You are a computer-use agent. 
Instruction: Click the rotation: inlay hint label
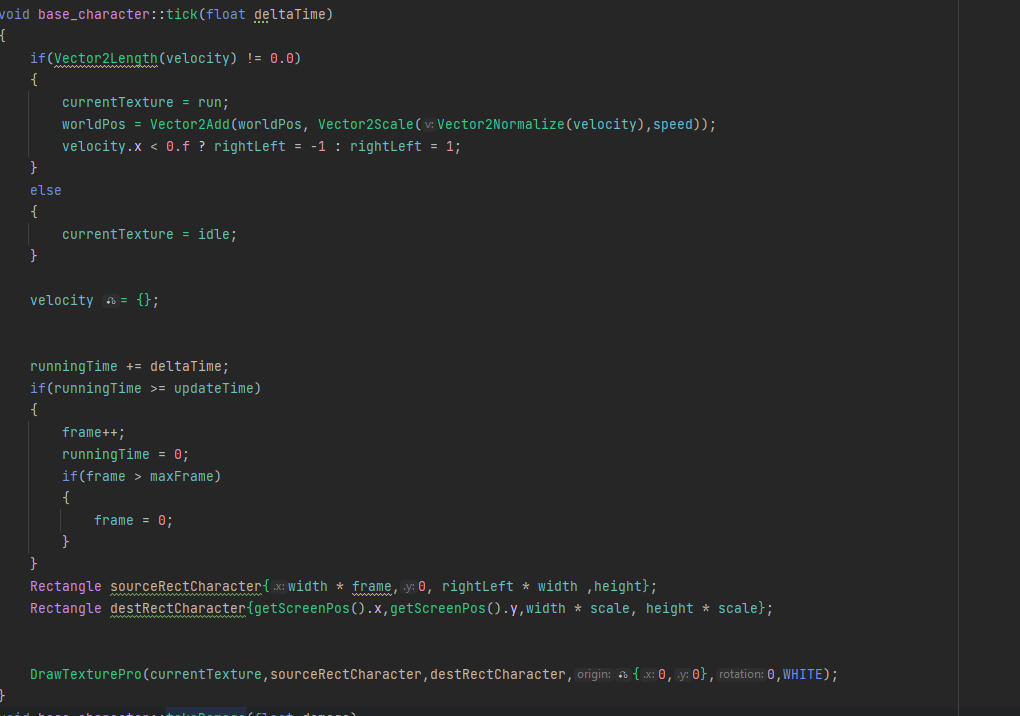pyautogui.click(x=740, y=673)
